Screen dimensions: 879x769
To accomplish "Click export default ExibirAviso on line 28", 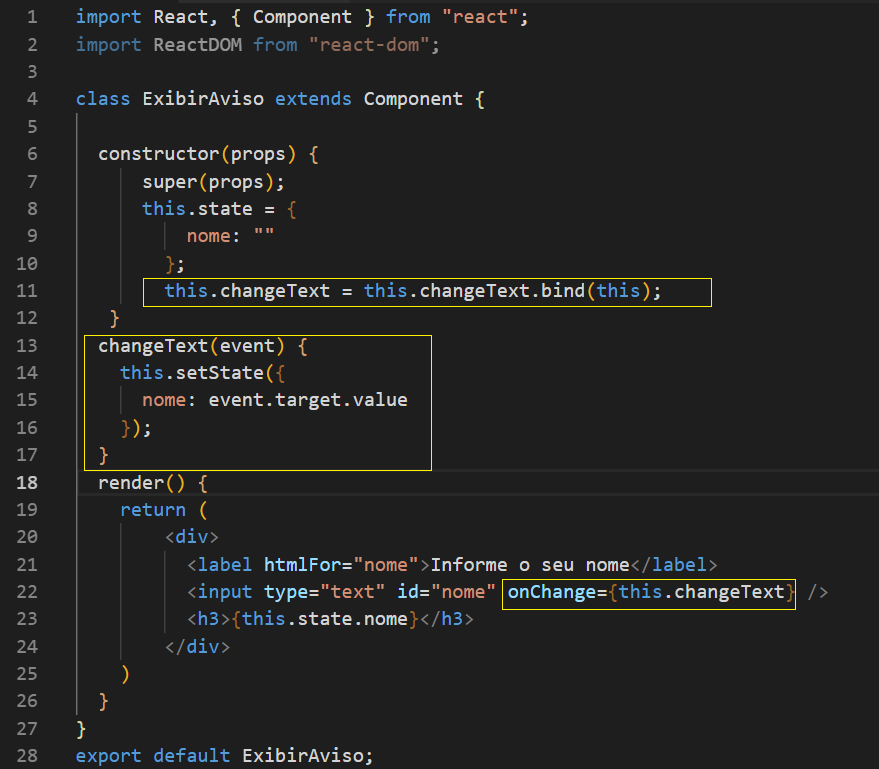I will [224, 756].
